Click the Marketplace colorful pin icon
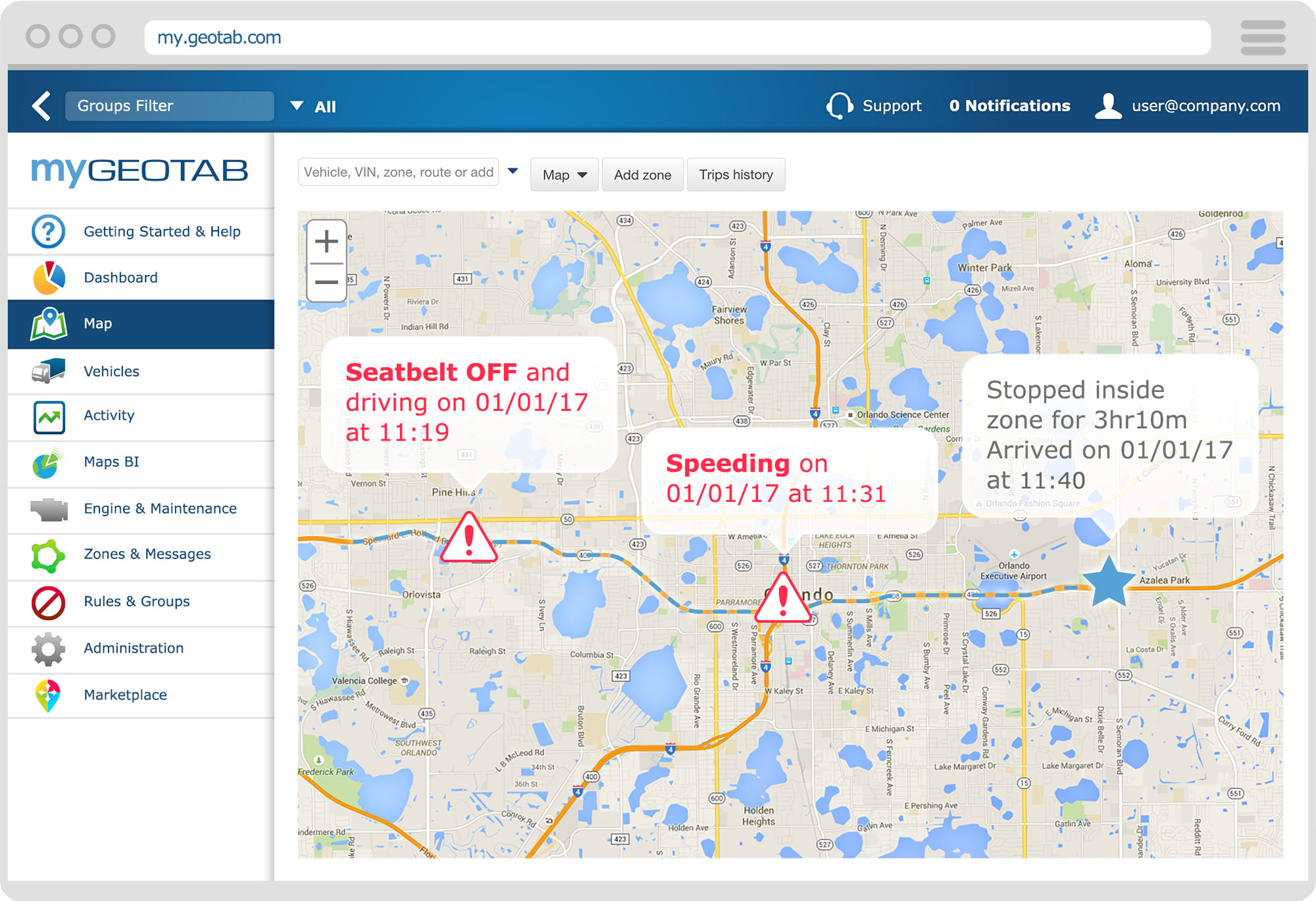The width and height of the screenshot is (1316, 901). click(x=47, y=696)
